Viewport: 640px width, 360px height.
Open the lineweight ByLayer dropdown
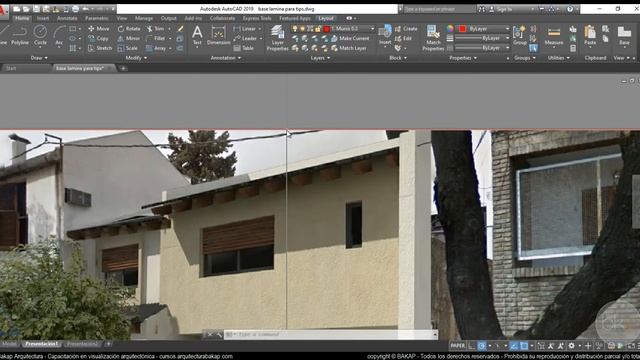(507, 38)
